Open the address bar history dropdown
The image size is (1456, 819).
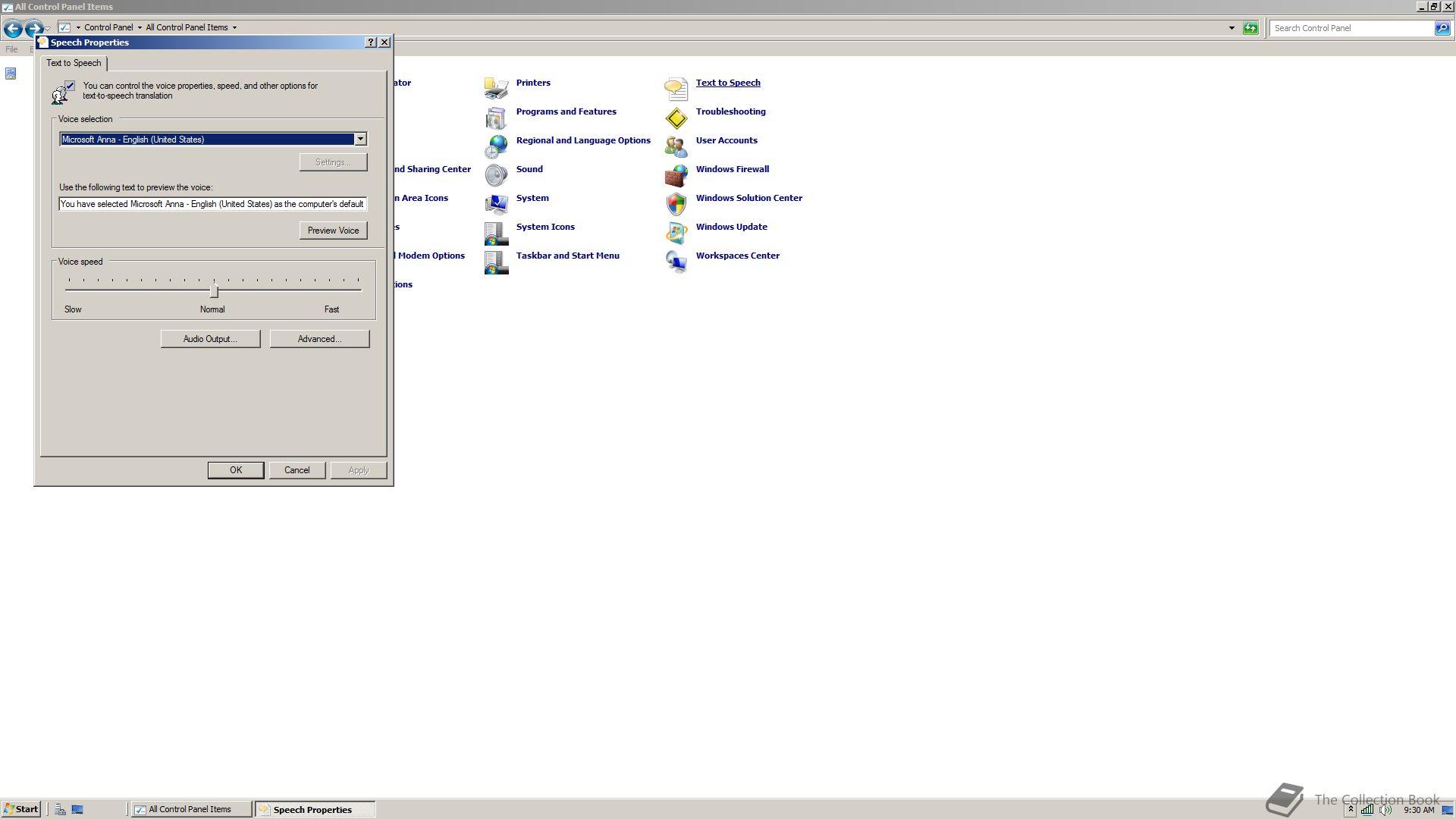[1231, 28]
